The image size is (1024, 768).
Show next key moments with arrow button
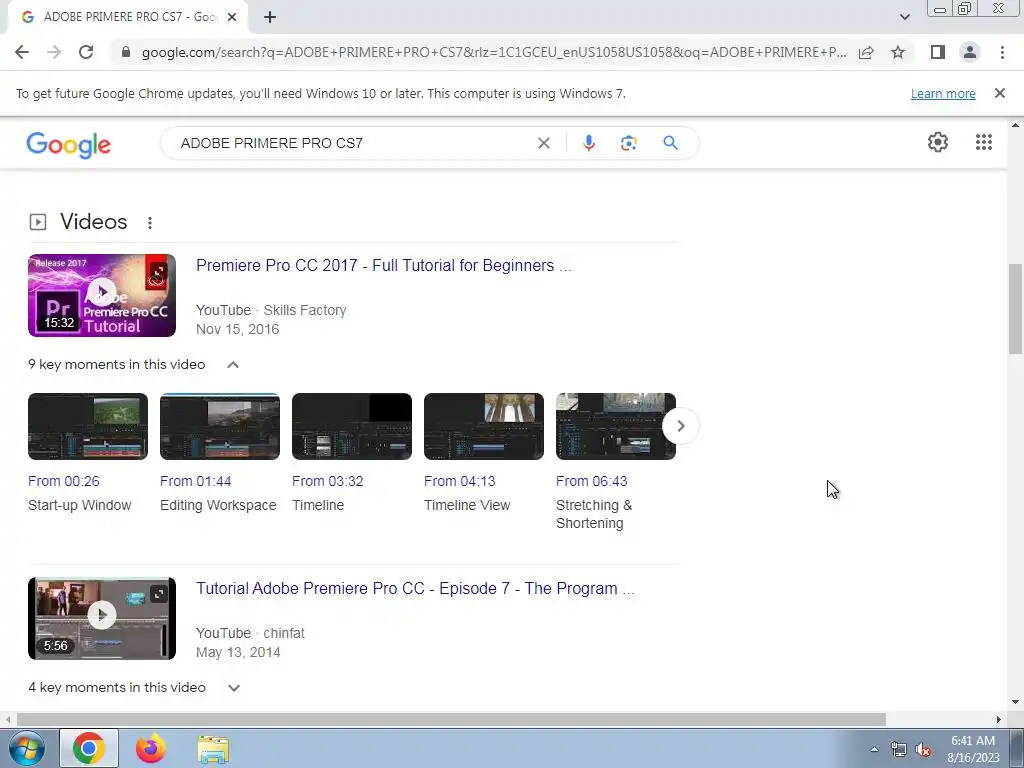pos(680,426)
